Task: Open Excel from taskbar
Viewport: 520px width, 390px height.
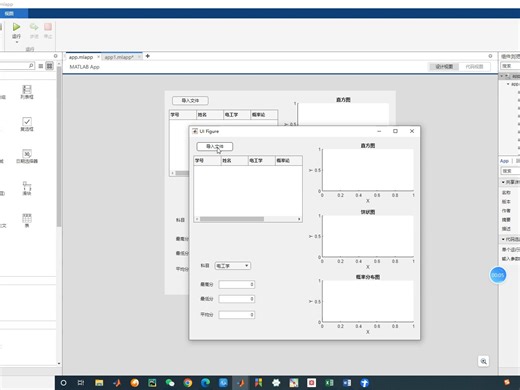Action: [329, 383]
